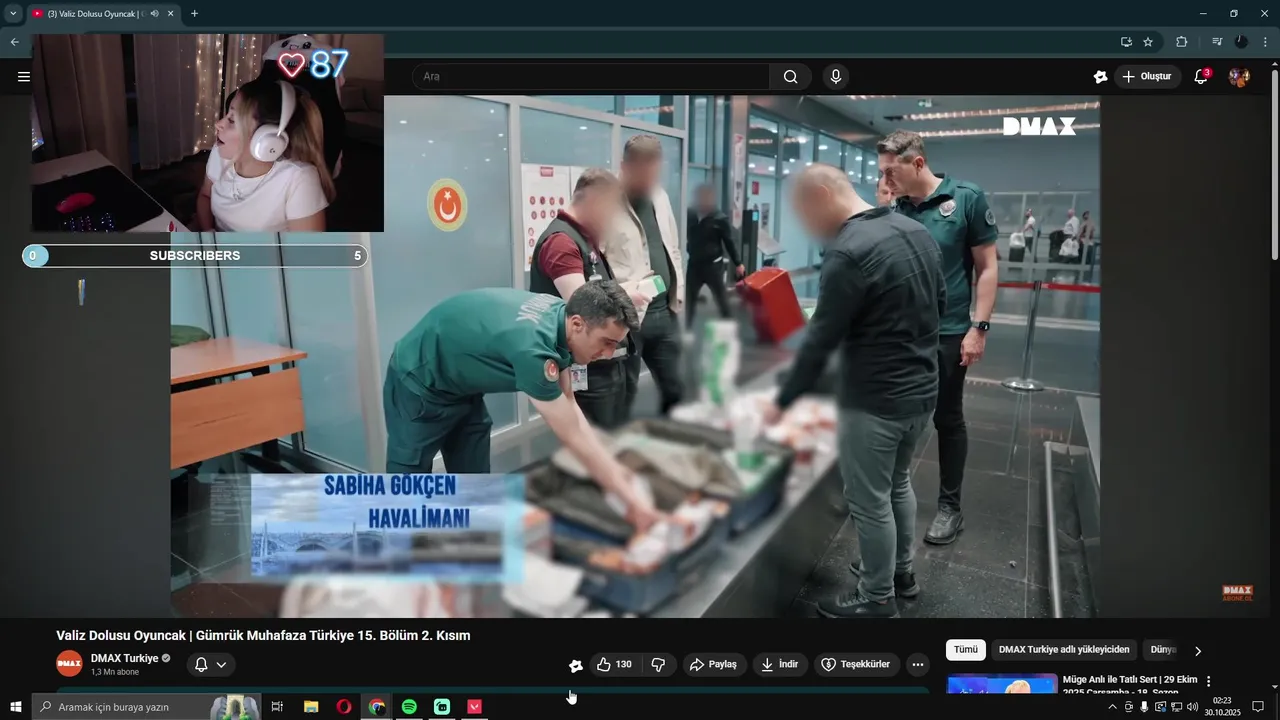Open DMAX Turkiye channel avatar
Screen dimensions: 1280x720
pos(69,663)
